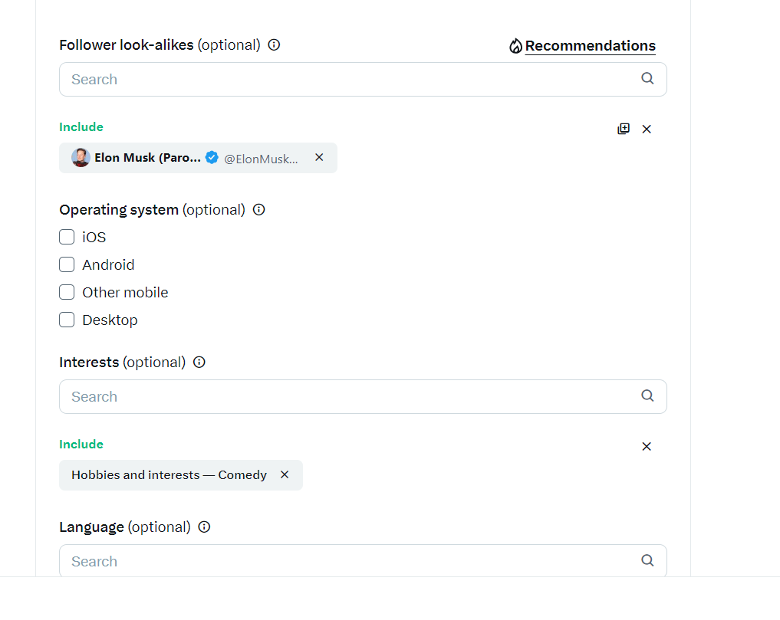Click search magnifier in Language field
Viewport: 780px width, 620px height.
647,561
